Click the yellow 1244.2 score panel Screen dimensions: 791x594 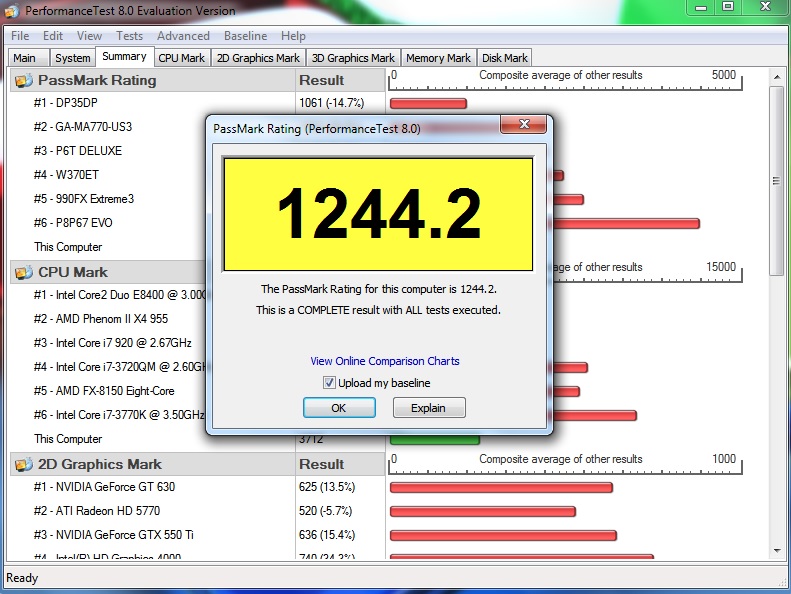(x=378, y=213)
